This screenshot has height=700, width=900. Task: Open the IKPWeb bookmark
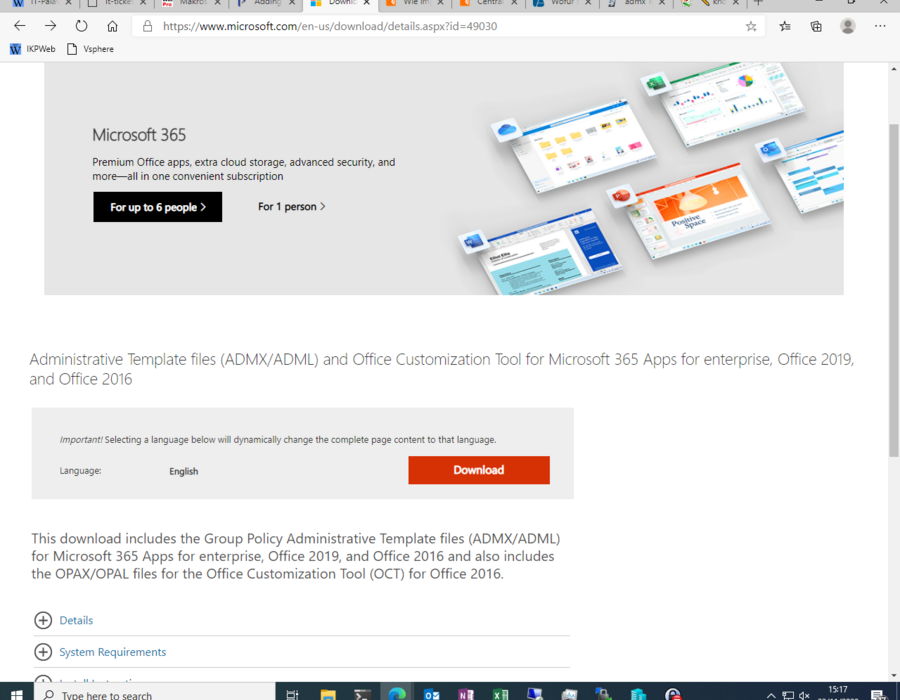click(x=33, y=49)
